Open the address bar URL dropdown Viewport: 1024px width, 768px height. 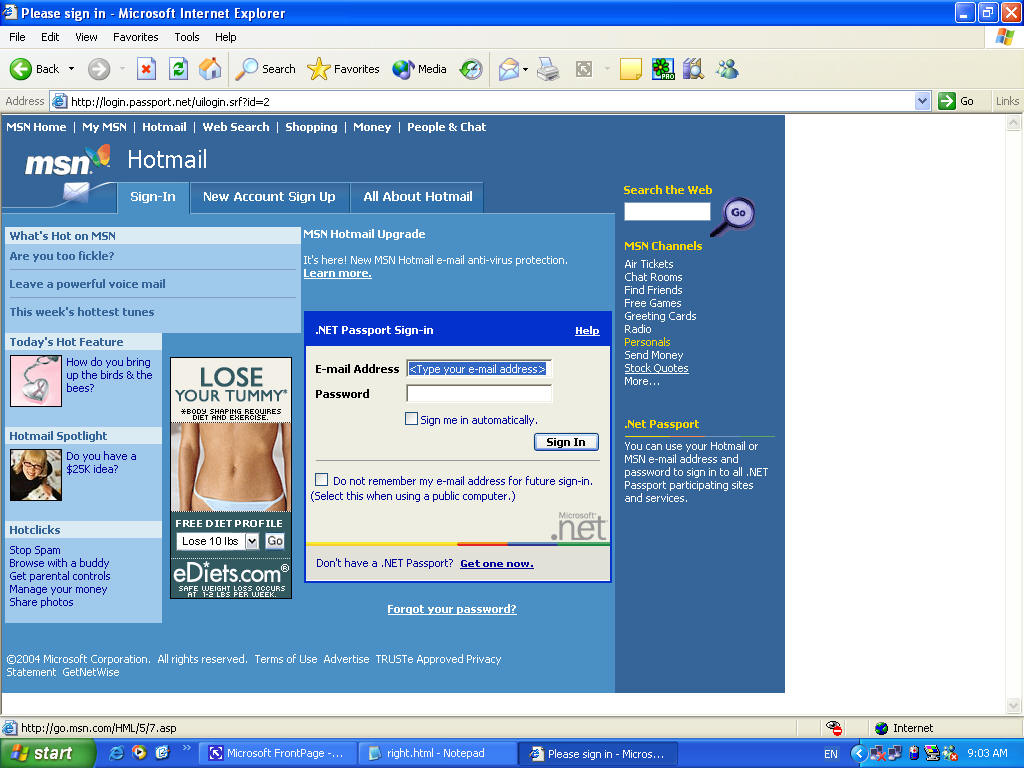point(922,101)
